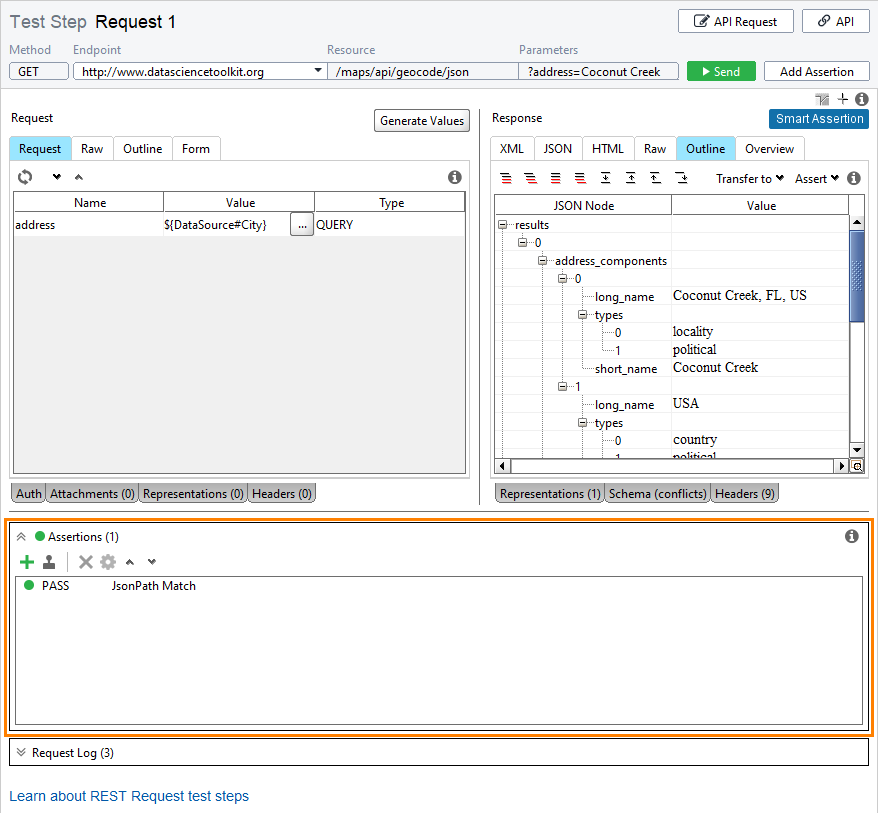The image size is (878, 813).
Task: Move address parameter up with chevron icon
Action: tap(79, 177)
